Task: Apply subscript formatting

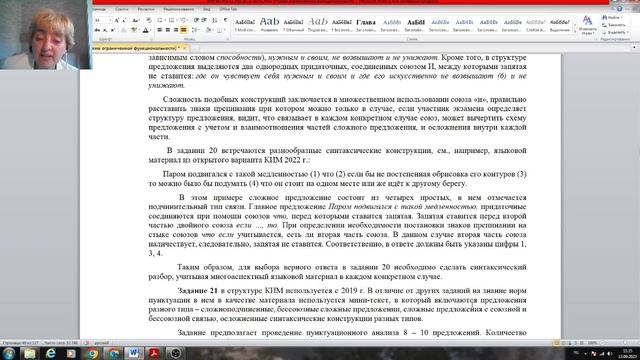Action: coord(105,30)
